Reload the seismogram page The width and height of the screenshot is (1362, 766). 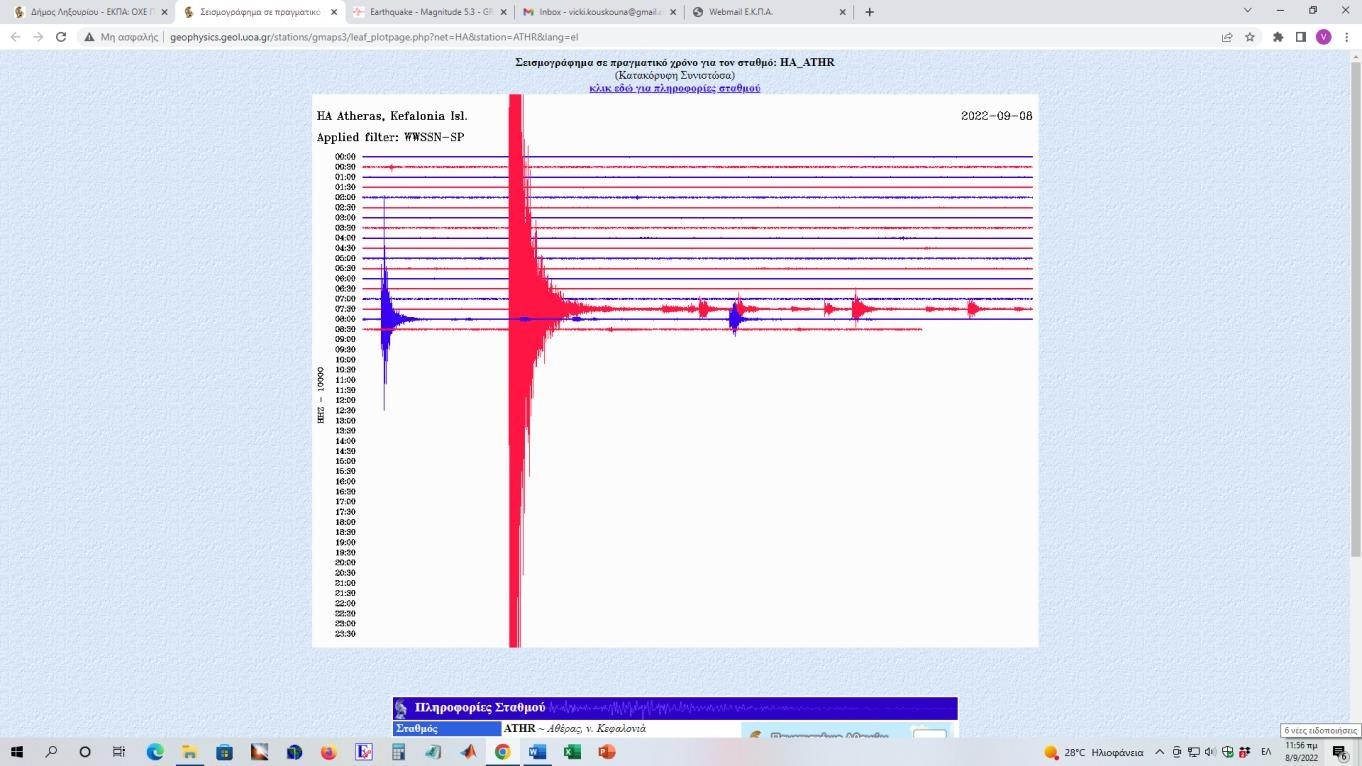[61, 37]
